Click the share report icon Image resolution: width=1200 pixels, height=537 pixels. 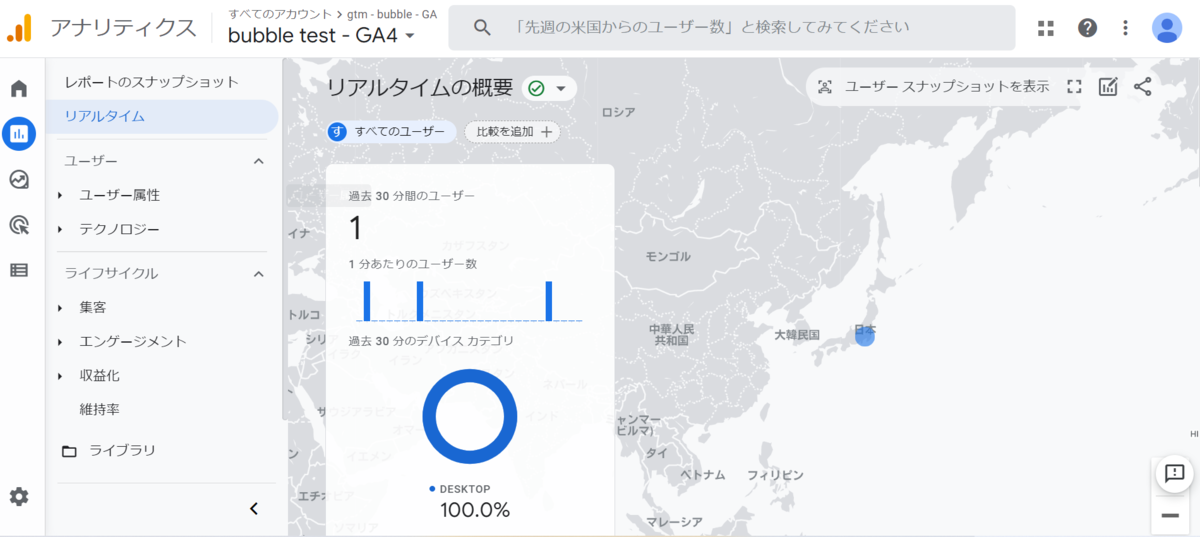click(1143, 87)
